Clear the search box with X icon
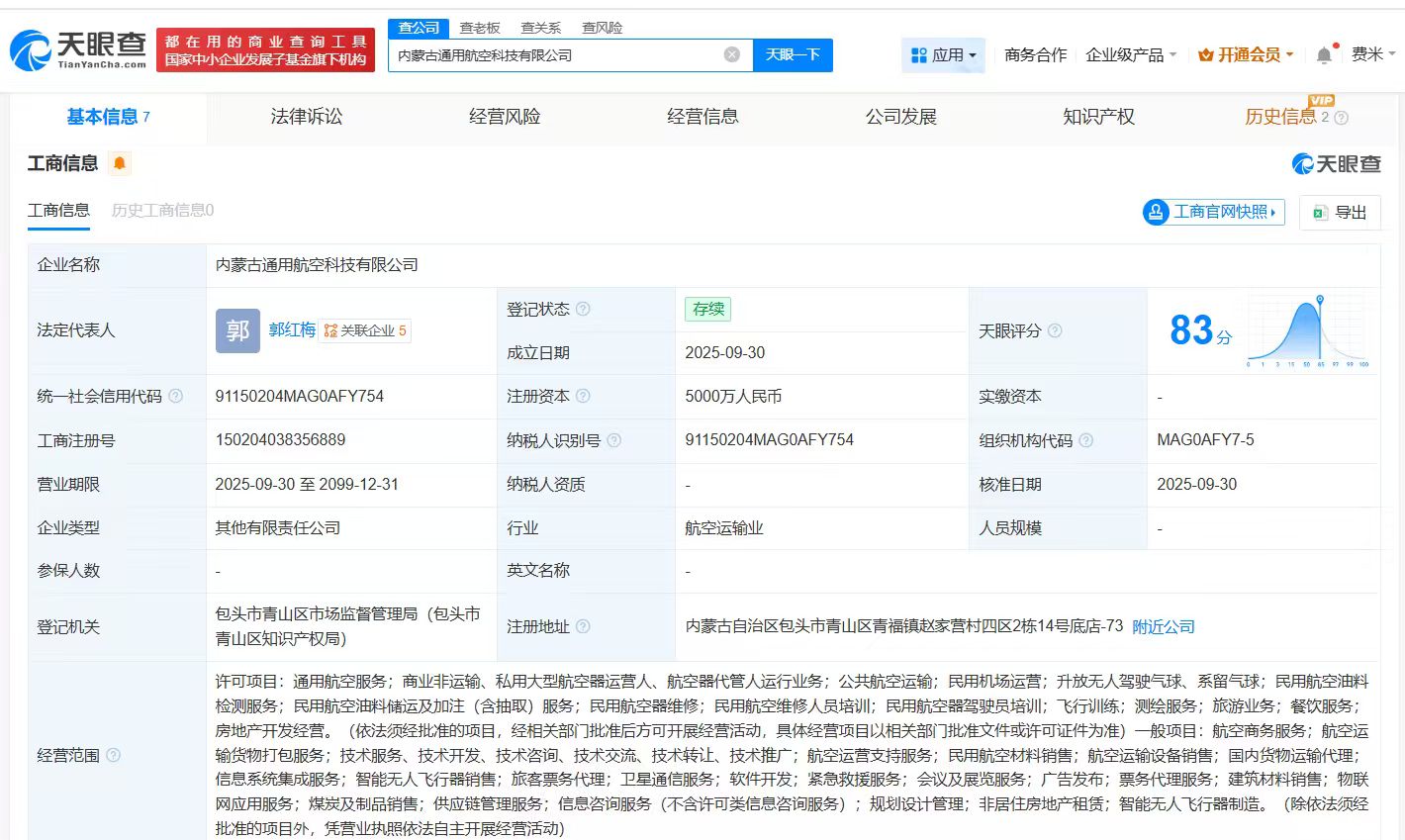Screen dimensions: 1405x840 tap(731, 55)
